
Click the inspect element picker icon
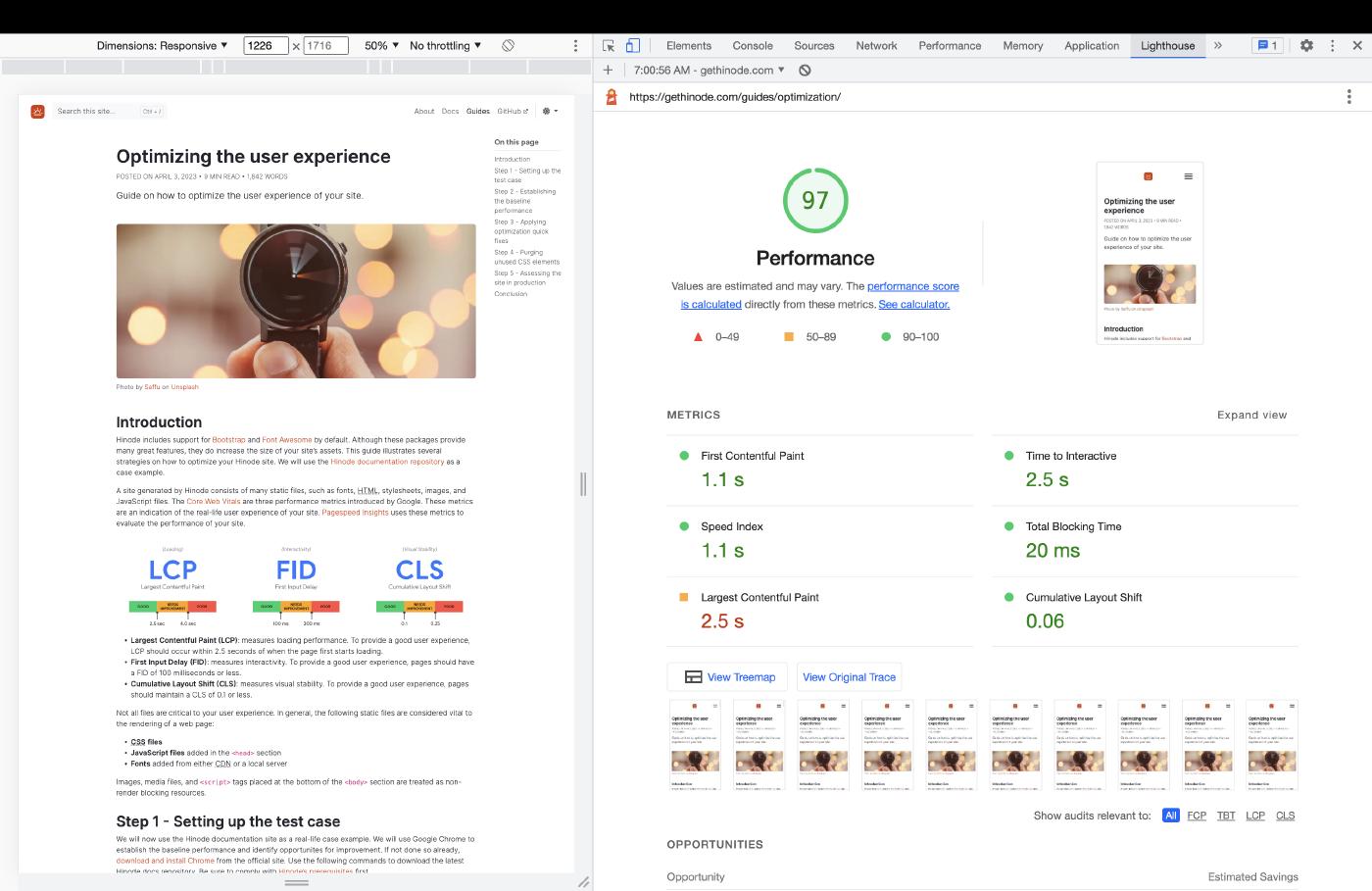(609, 46)
